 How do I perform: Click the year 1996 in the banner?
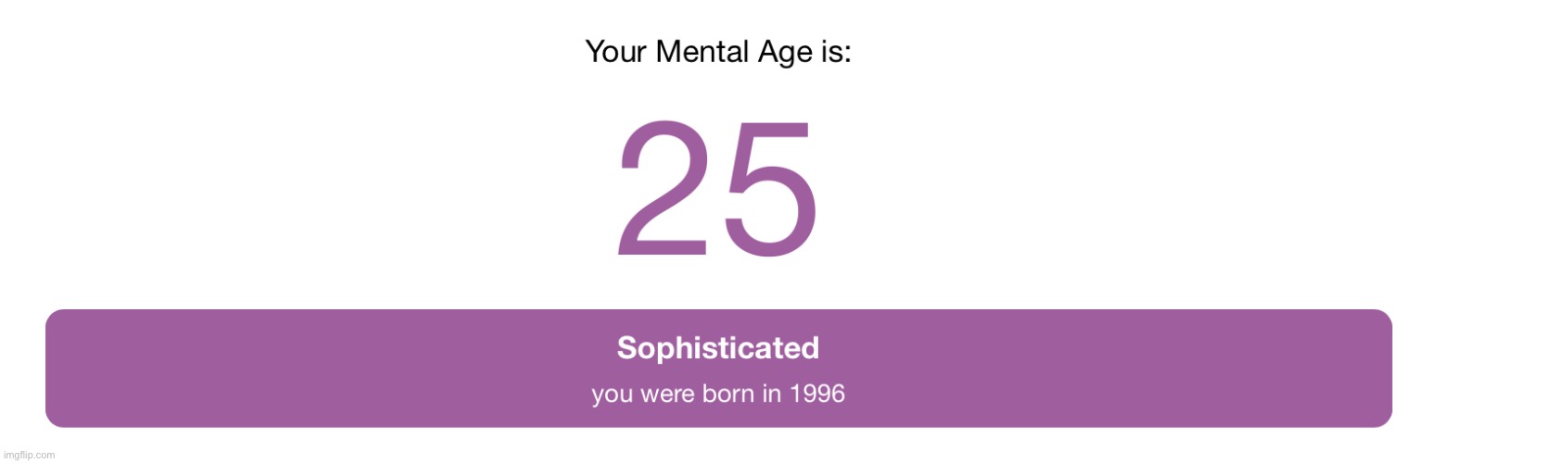[817, 394]
